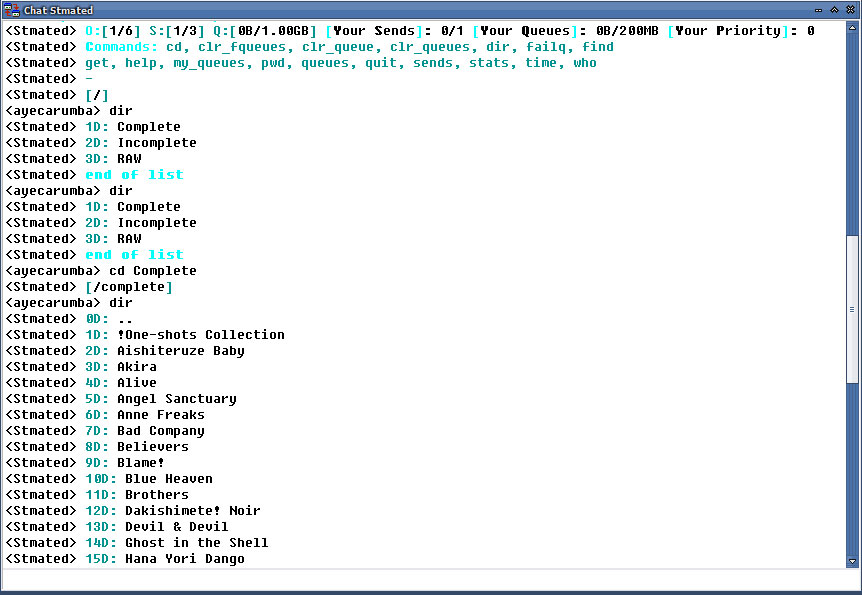Click the 'Aishiteruze Baby' entry
Screen dimensions: 862x595
point(180,351)
